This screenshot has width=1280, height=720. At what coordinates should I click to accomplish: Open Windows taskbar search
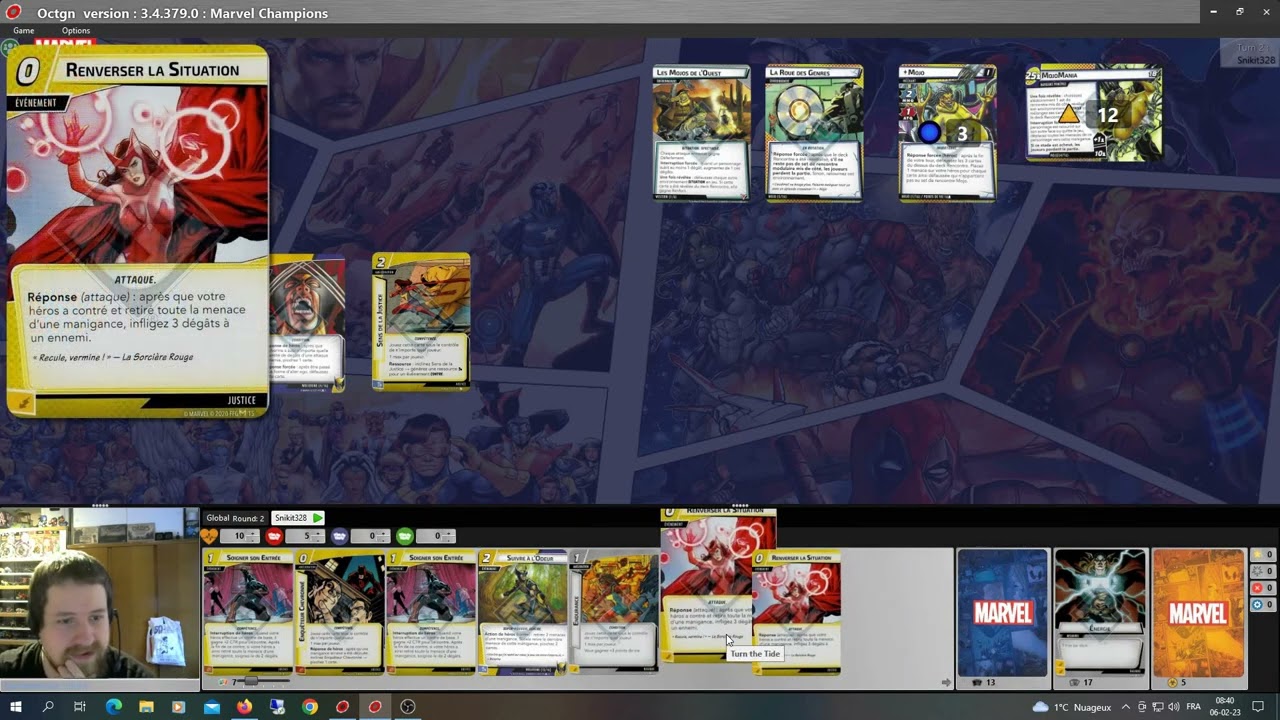[x=48, y=707]
